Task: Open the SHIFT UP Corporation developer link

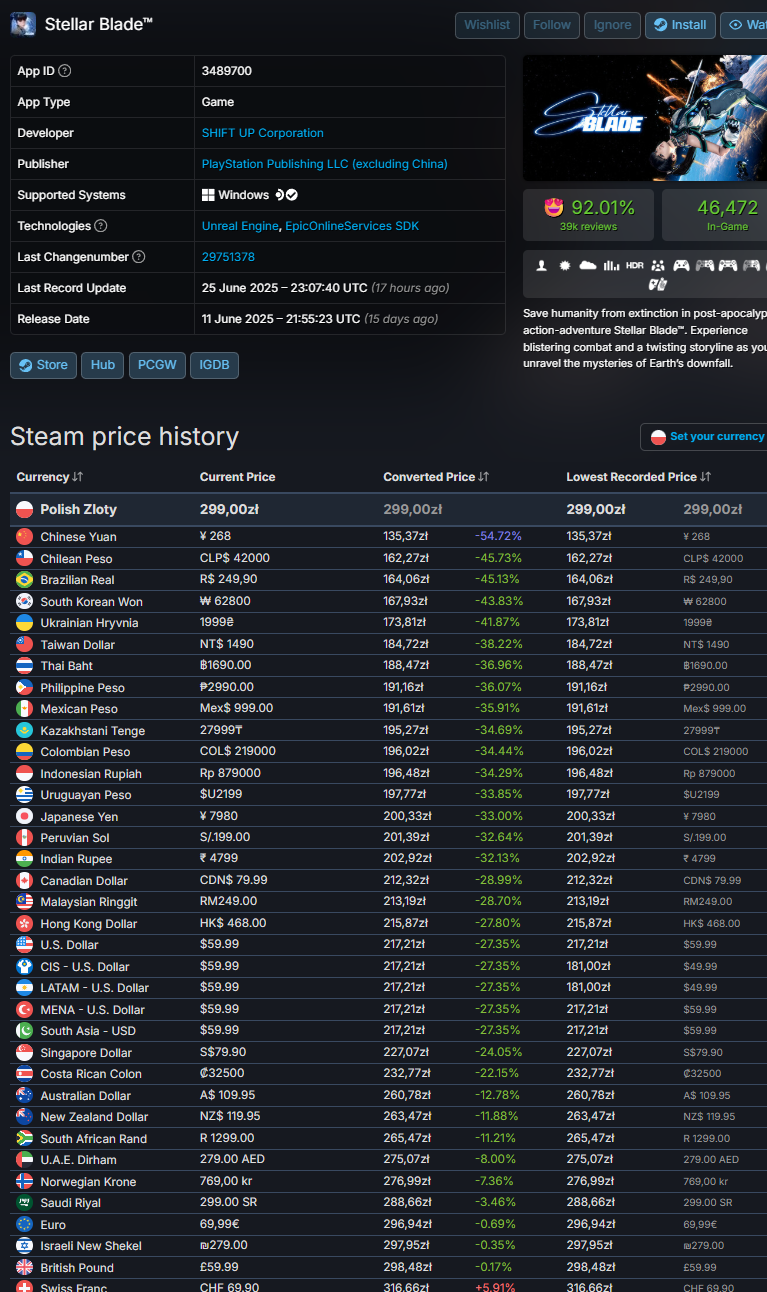Action: (x=263, y=133)
